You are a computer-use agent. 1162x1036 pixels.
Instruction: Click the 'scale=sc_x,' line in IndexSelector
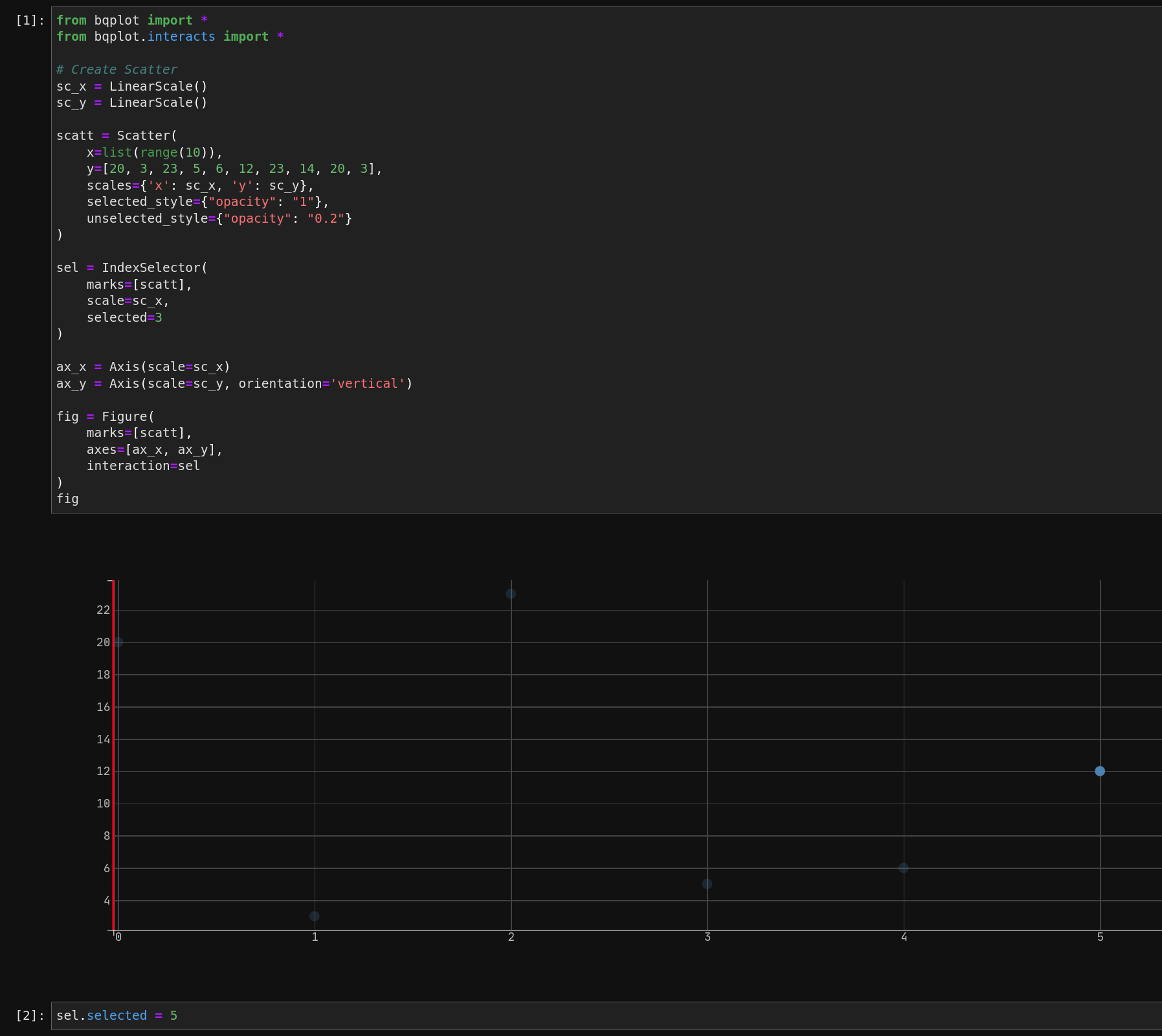(128, 300)
